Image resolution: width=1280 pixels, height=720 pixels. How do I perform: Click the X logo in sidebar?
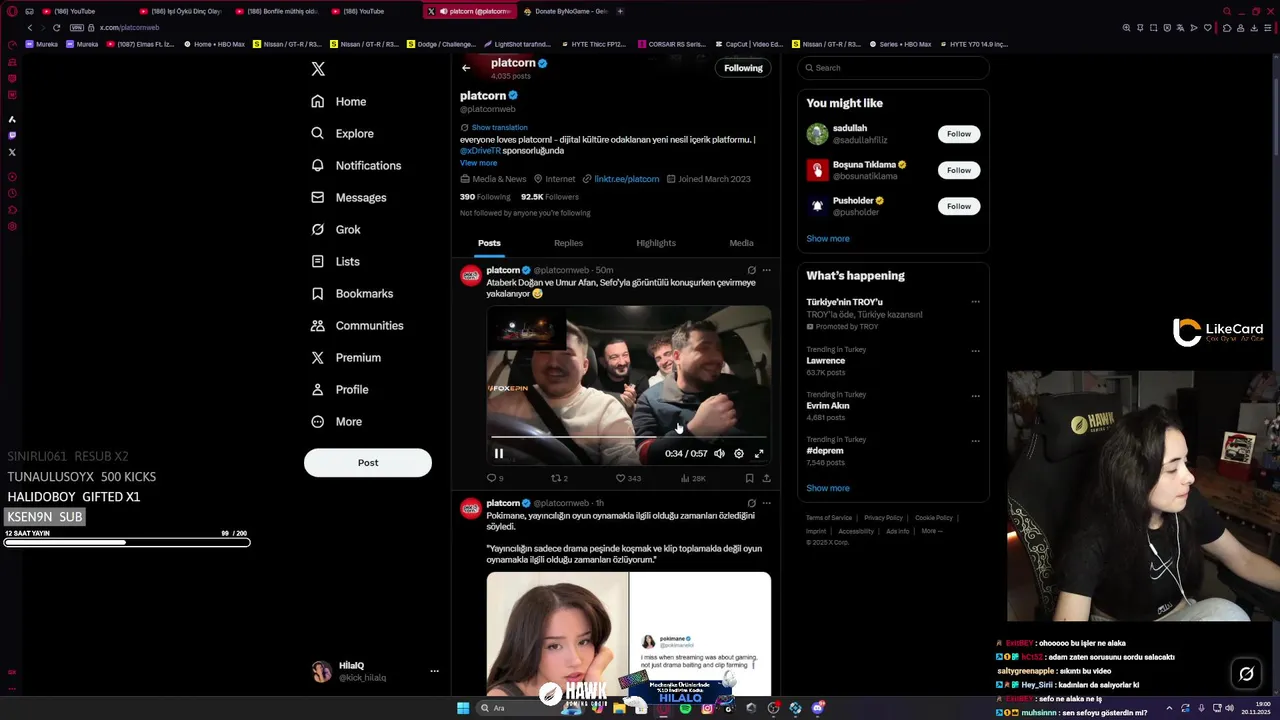[318, 69]
